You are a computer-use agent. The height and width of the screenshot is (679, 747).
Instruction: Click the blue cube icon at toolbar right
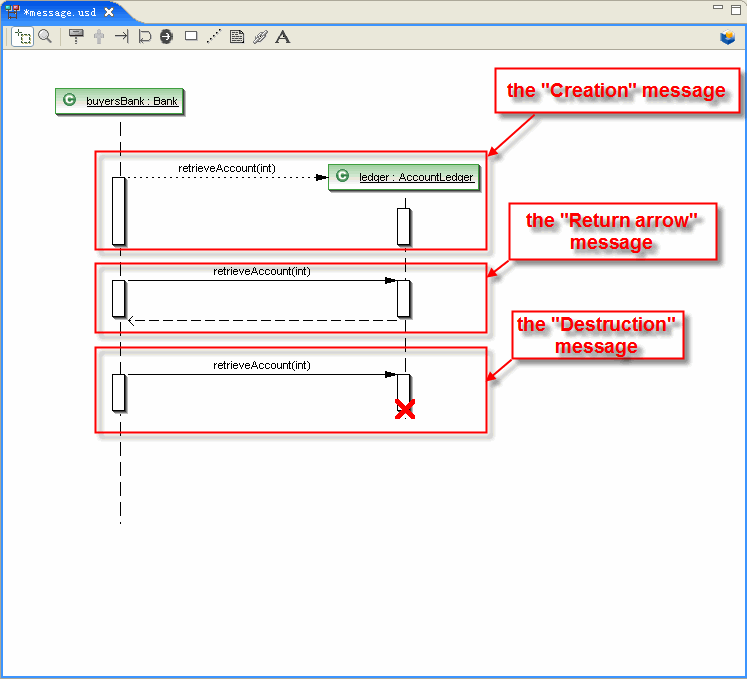tap(727, 37)
